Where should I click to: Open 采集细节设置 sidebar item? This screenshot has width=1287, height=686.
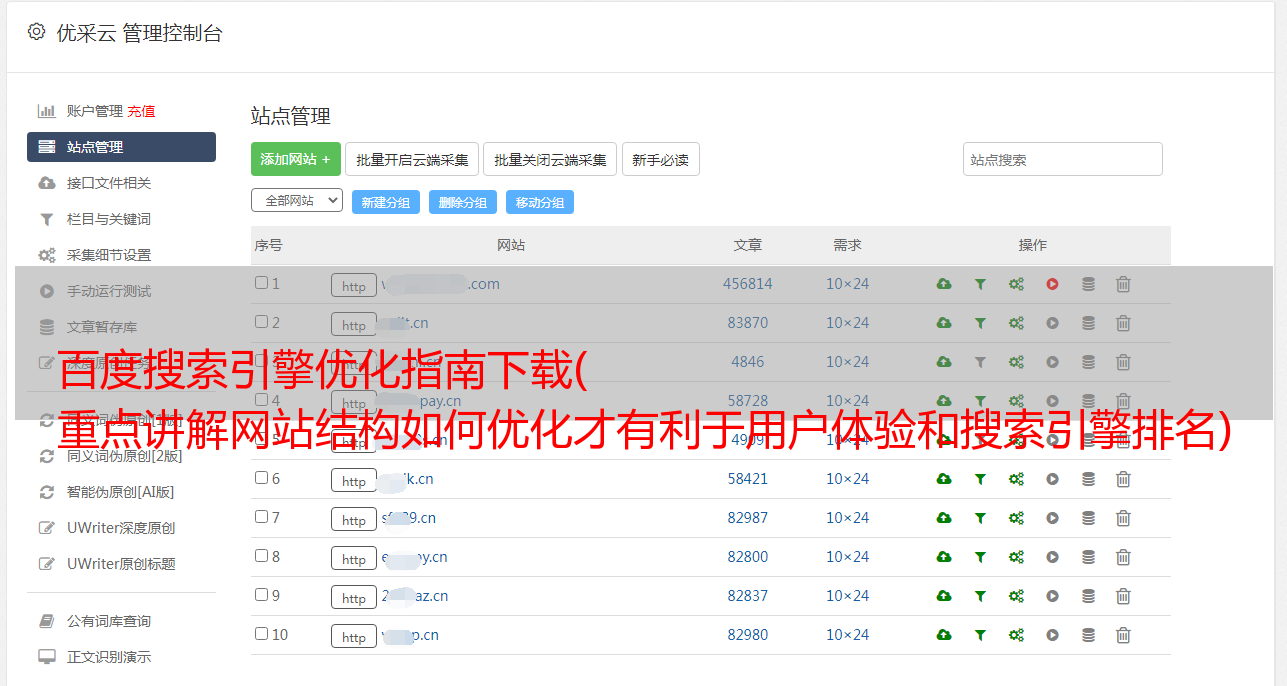pyautogui.click(x=109, y=255)
